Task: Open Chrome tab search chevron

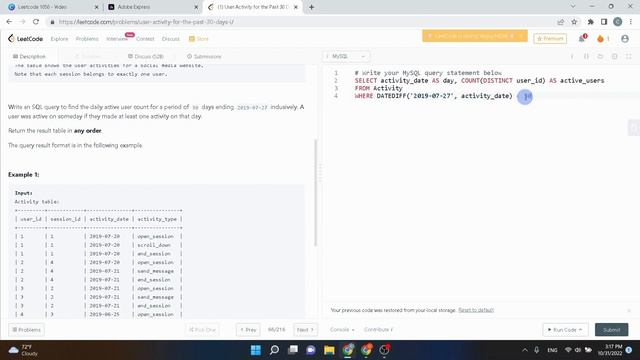Action: click(x=573, y=7)
